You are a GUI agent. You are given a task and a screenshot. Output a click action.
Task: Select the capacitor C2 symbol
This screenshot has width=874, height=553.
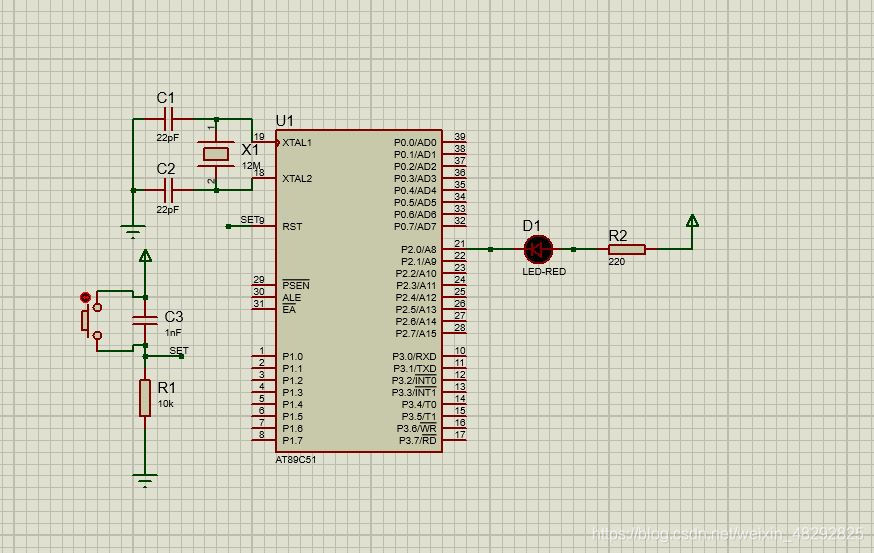[x=169, y=190]
